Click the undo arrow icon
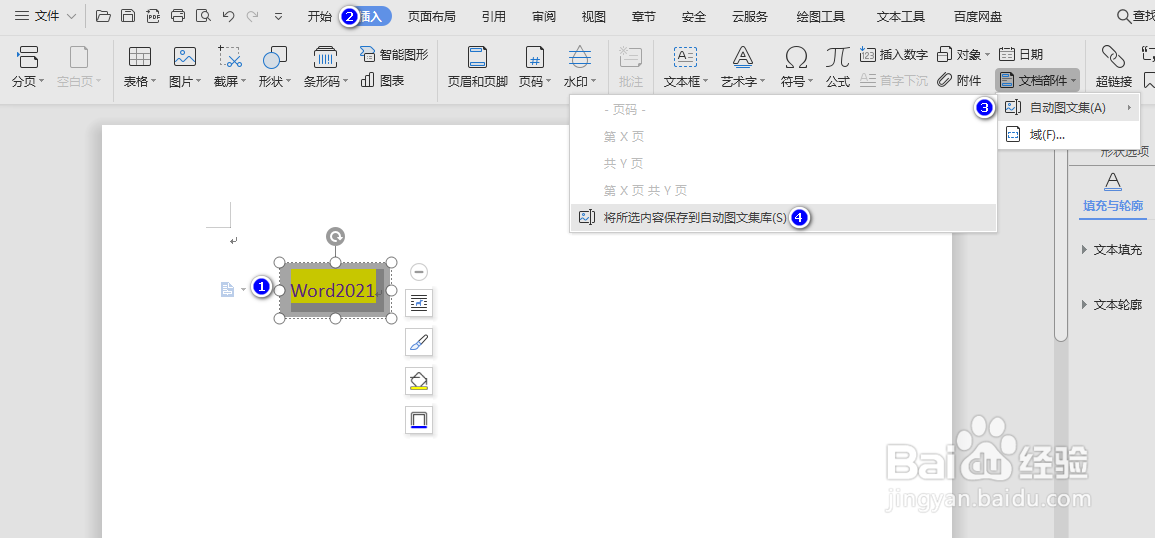The height and width of the screenshot is (538, 1155). pos(228,16)
